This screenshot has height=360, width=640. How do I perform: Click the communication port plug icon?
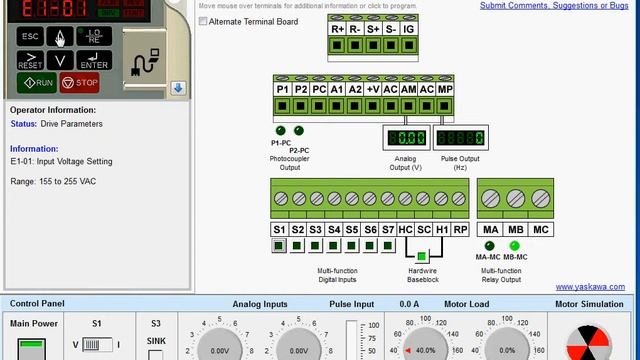(145, 62)
